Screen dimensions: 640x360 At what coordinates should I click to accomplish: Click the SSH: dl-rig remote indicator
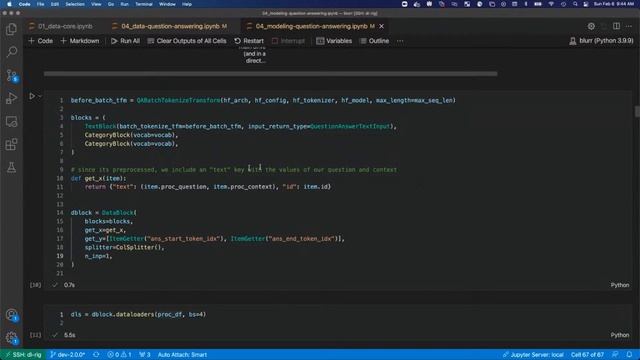[x=23, y=355]
